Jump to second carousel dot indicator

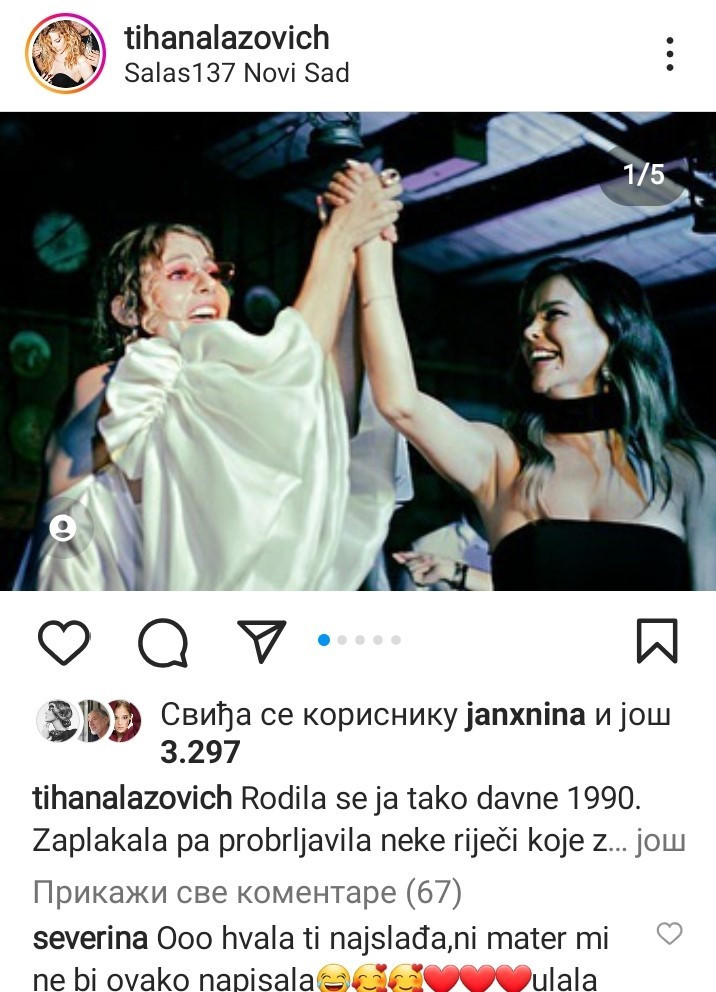click(342, 640)
